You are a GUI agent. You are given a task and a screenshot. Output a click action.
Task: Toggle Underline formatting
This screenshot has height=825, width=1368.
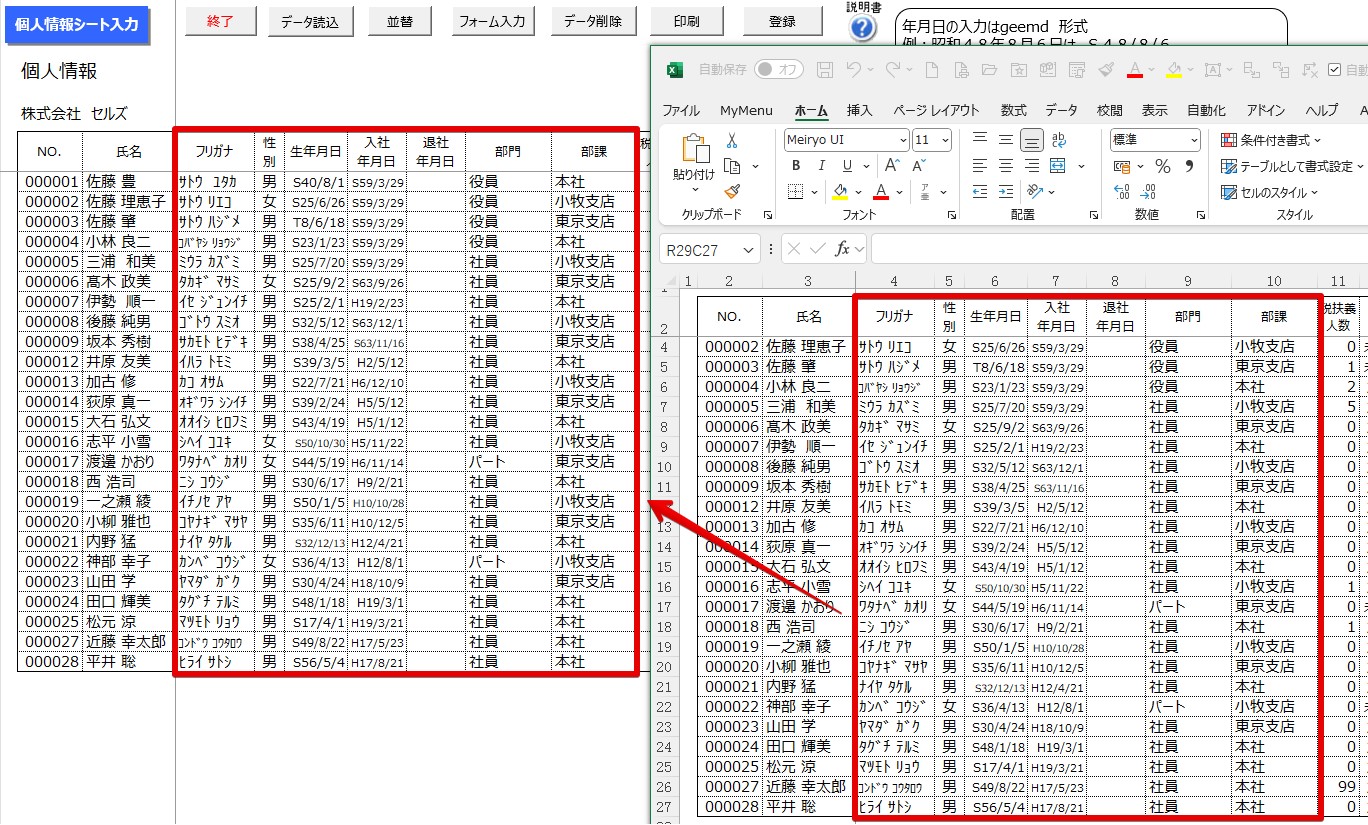click(x=848, y=166)
